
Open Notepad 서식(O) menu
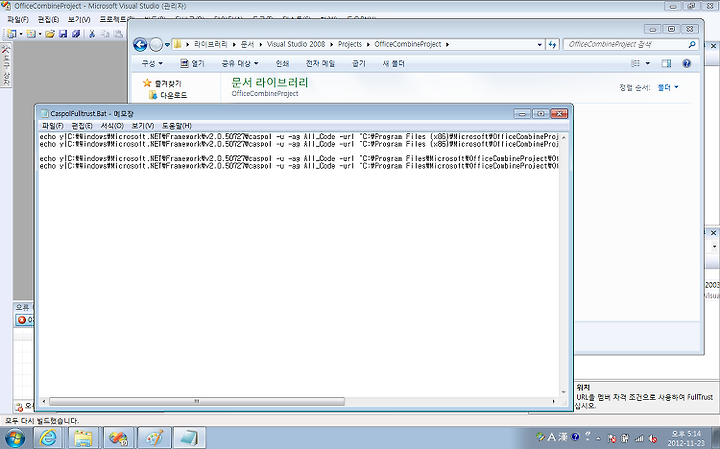[x=112, y=126]
